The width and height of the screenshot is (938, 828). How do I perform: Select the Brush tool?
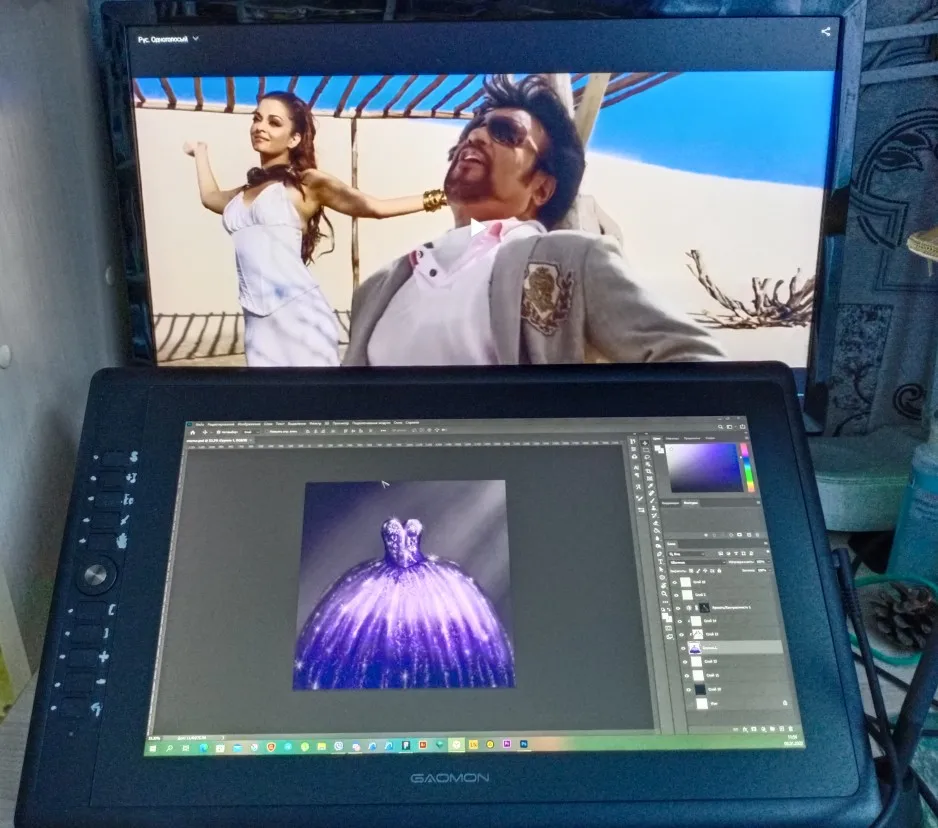(x=653, y=501)
